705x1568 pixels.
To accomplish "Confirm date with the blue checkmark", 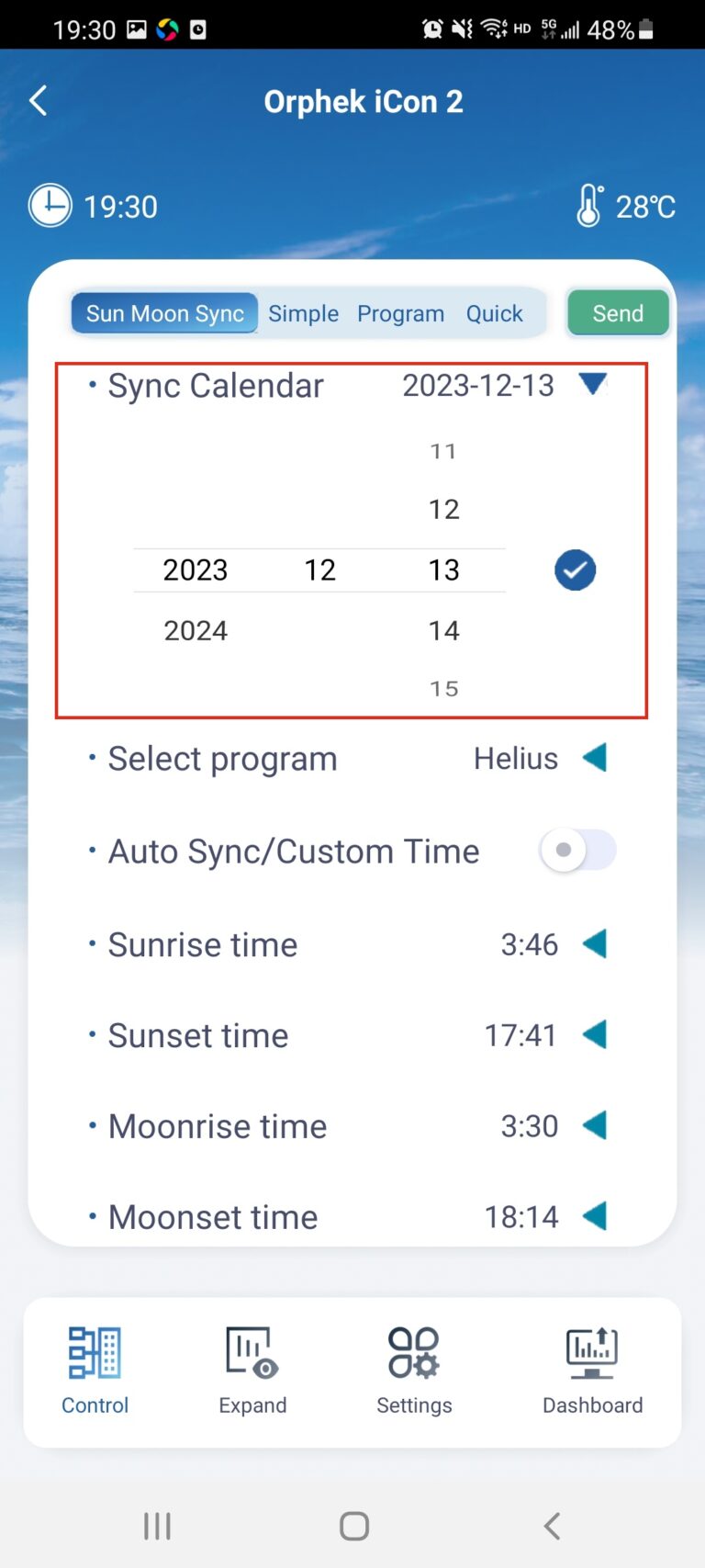I will [x=576, y=570].
